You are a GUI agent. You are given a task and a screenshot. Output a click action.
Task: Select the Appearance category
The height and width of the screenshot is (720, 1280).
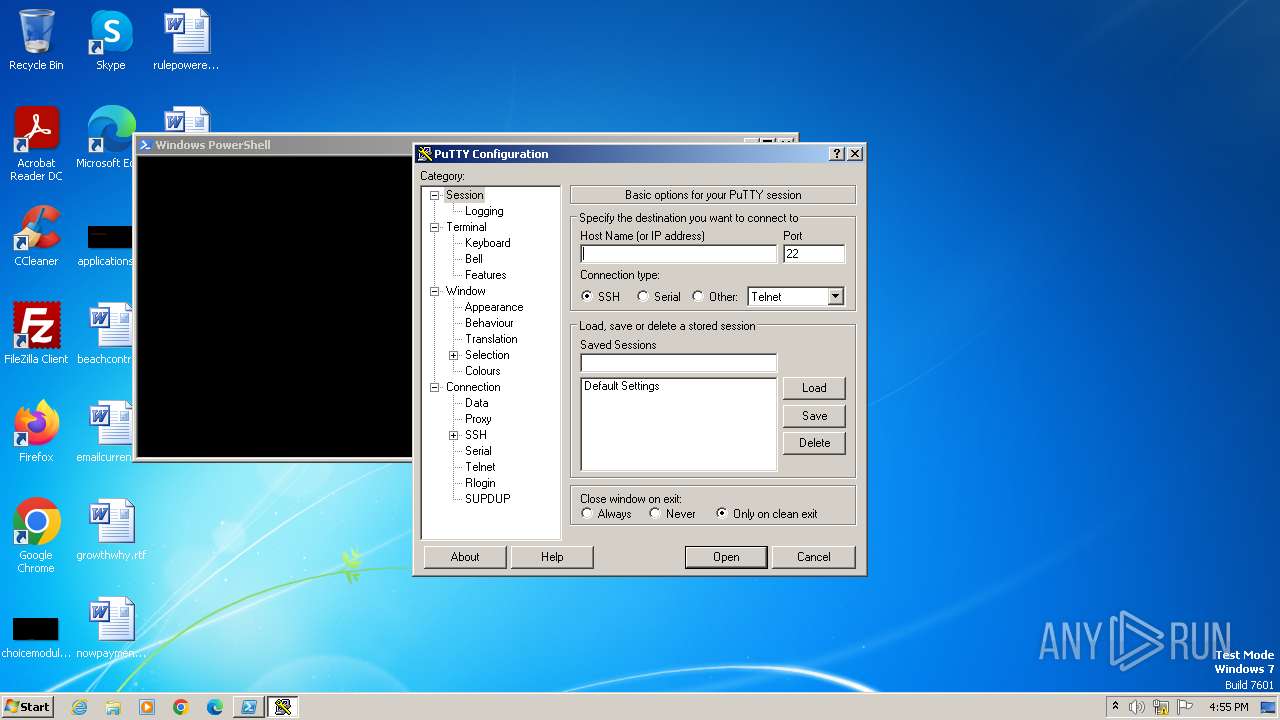tap(494, 307)
